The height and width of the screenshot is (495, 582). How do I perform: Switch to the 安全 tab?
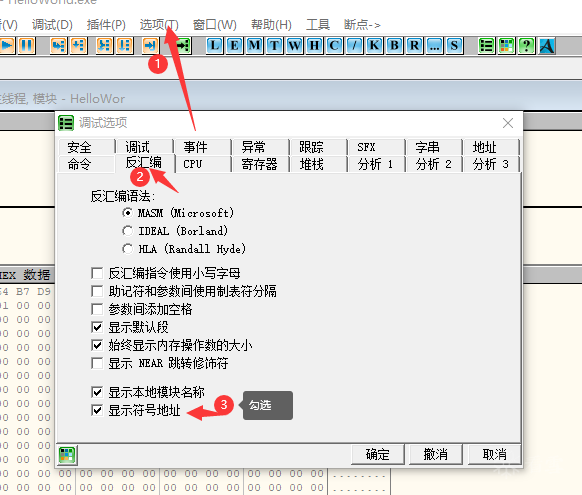click(86, 147)
